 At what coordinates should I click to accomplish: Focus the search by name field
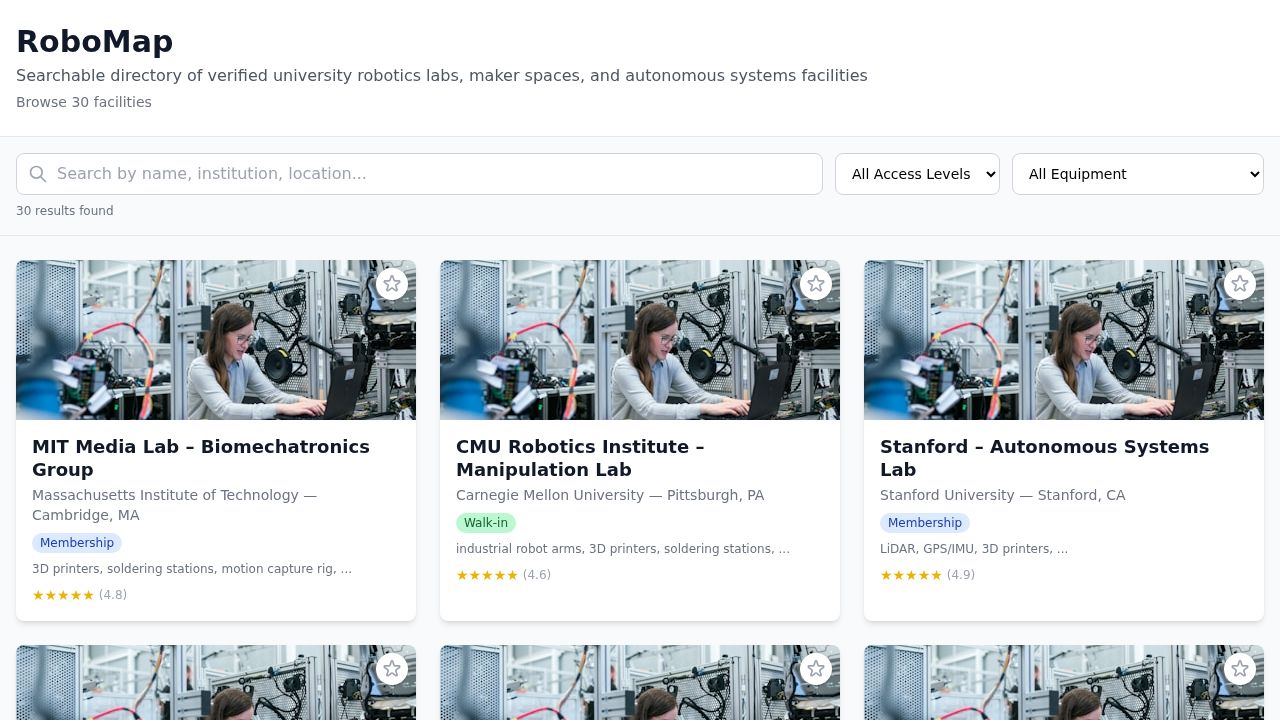tap(419, 174)
